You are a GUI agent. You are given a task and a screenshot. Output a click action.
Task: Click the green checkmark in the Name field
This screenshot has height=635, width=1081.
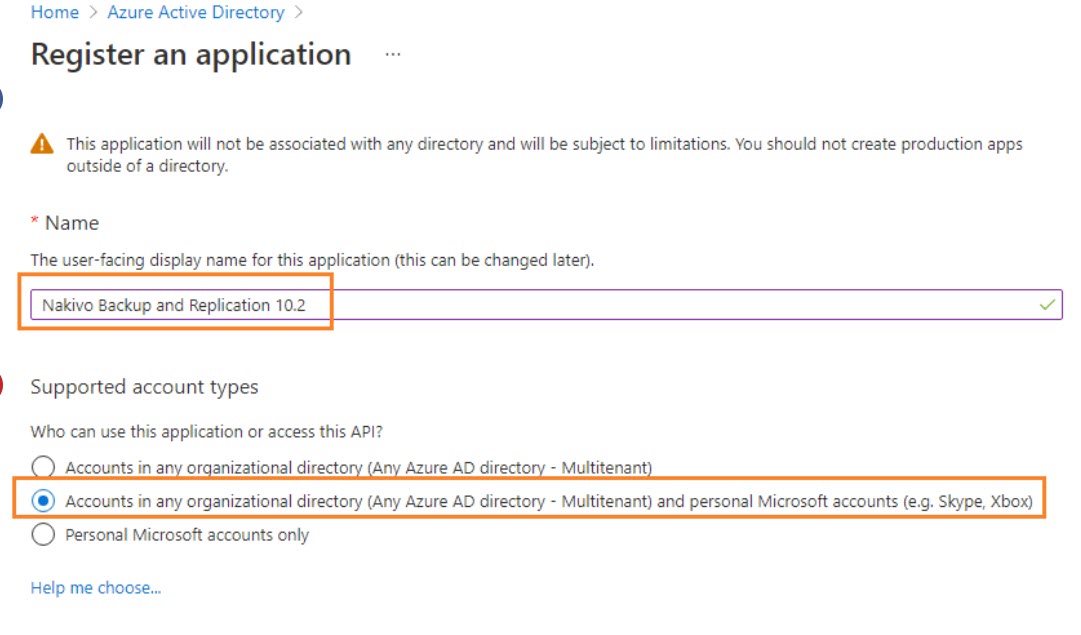(x=1047, y=305)
